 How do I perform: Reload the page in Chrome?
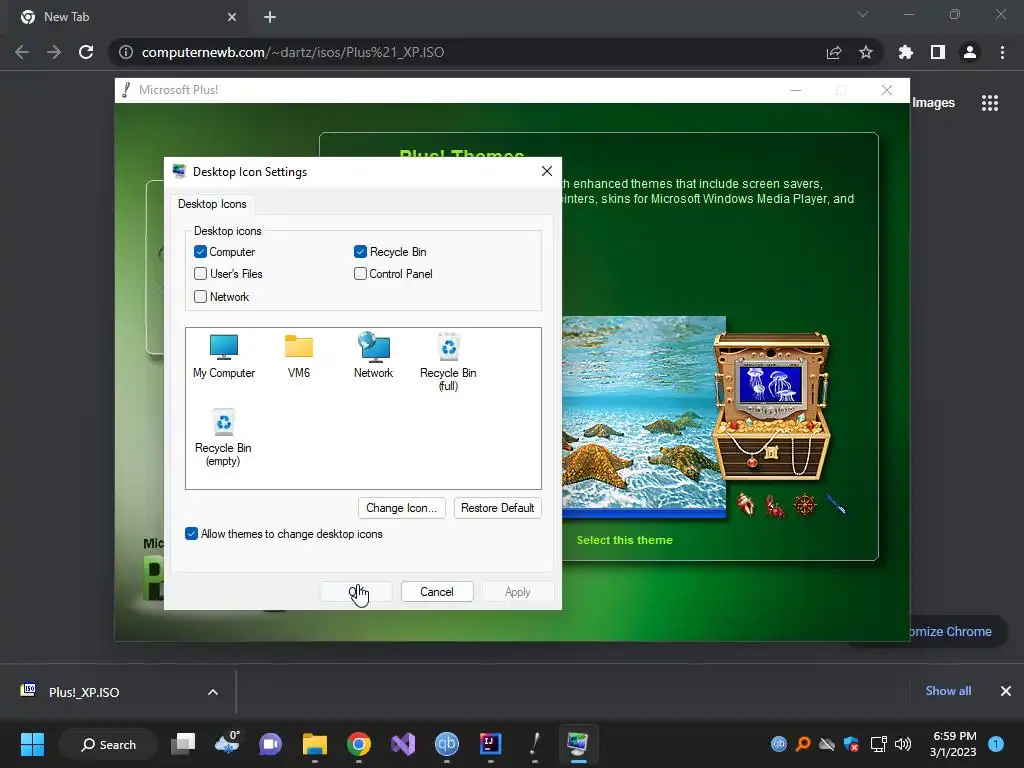86,52
